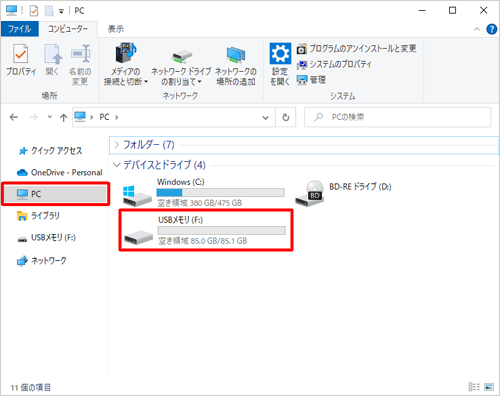Select the Windows (C:) drive

point(204,192)
